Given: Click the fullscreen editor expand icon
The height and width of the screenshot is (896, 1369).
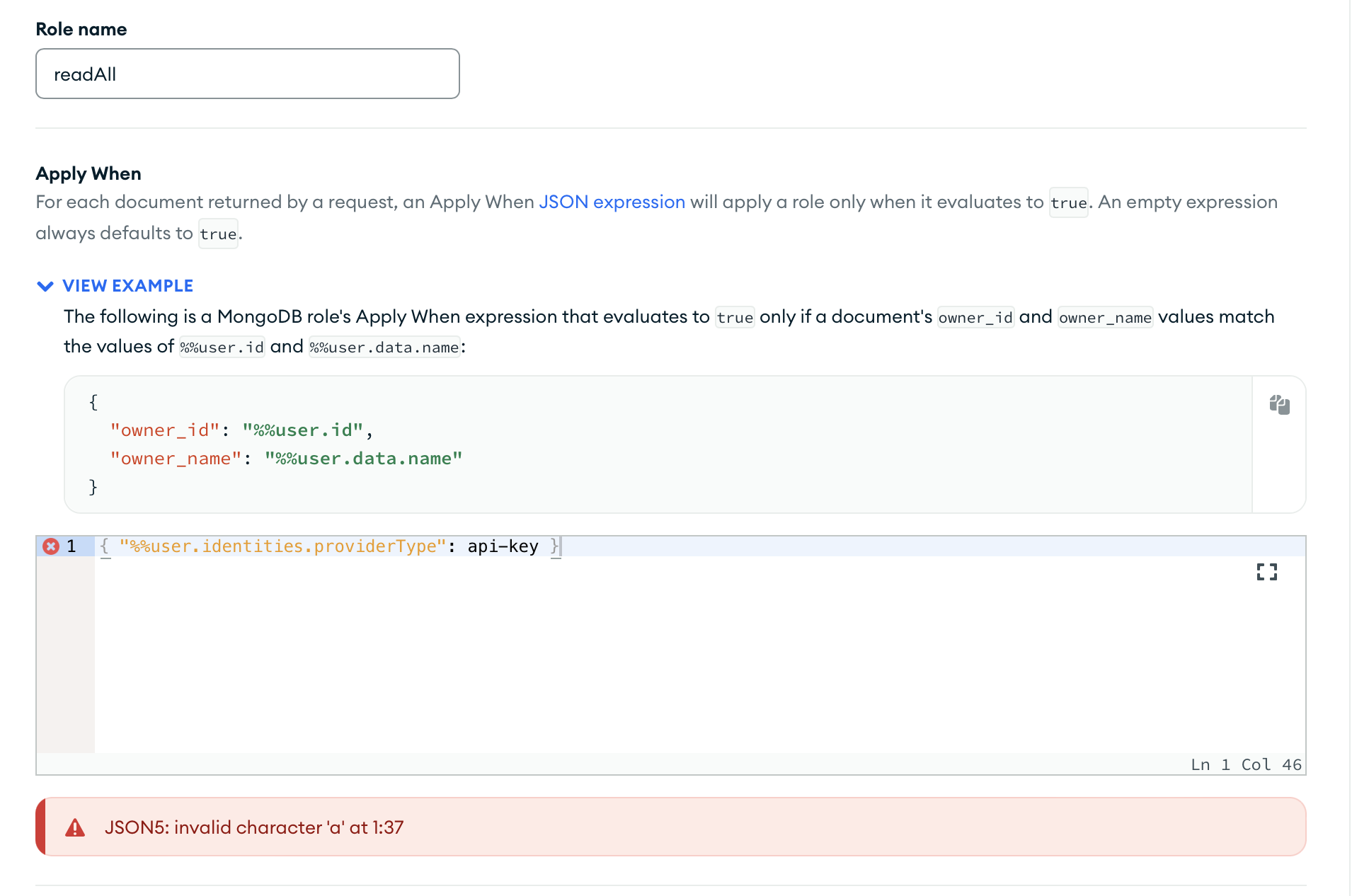Looking at the screenshot, I should (1266, 572).
